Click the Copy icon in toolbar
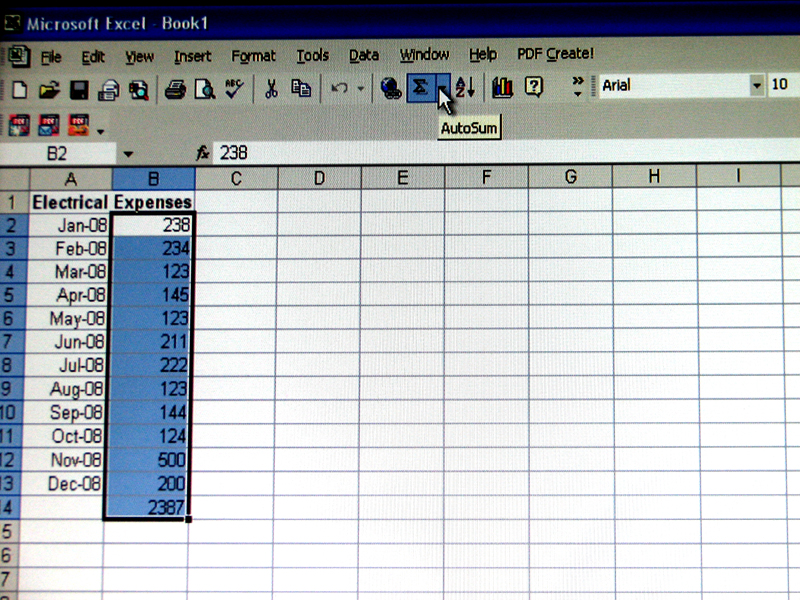 click(300, 89)
